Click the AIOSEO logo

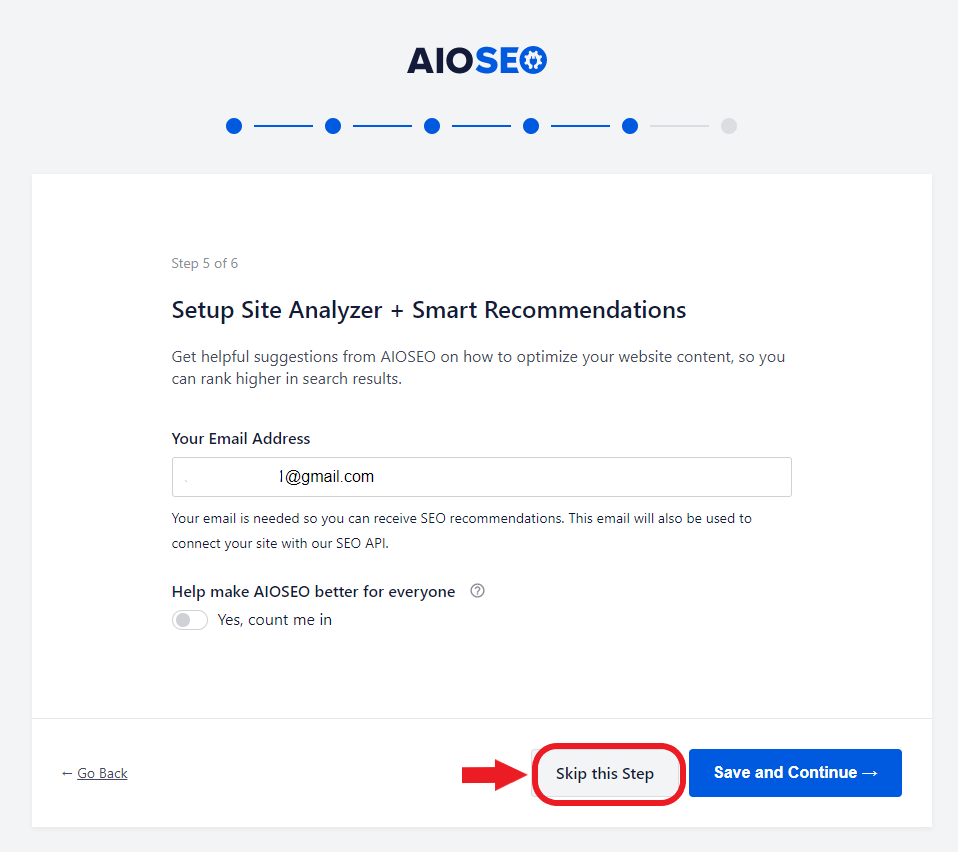(x=477, y=60)
